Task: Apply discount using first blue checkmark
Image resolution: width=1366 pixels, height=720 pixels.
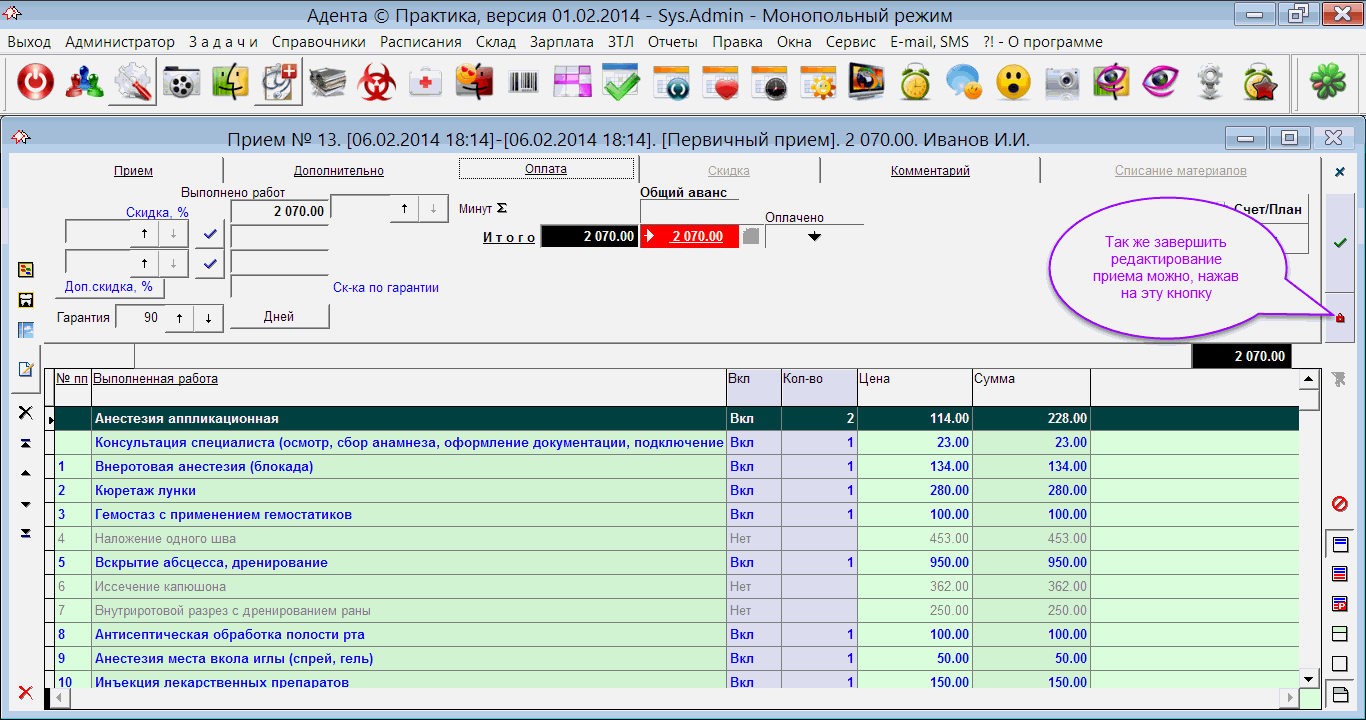Action: click(209, 234)
